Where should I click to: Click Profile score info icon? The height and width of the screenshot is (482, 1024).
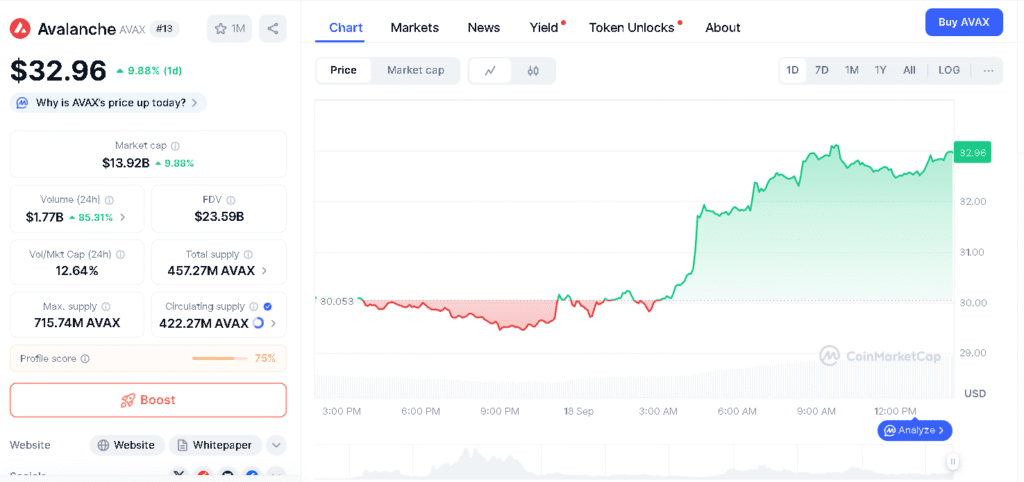[x=85, y=359]
